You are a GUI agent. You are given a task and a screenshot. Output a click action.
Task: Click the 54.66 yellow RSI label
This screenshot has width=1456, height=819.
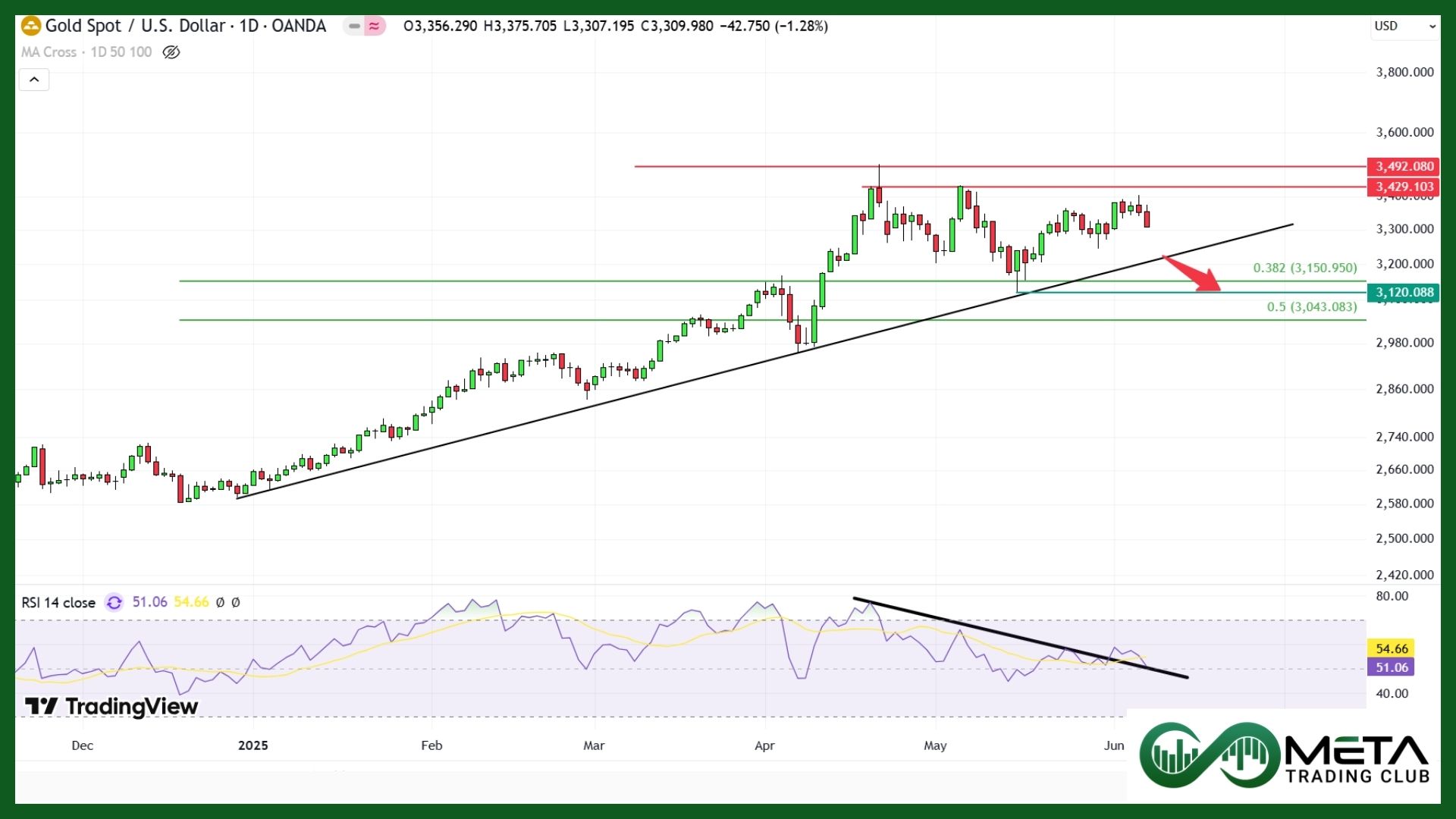[x=1391, y=648]
